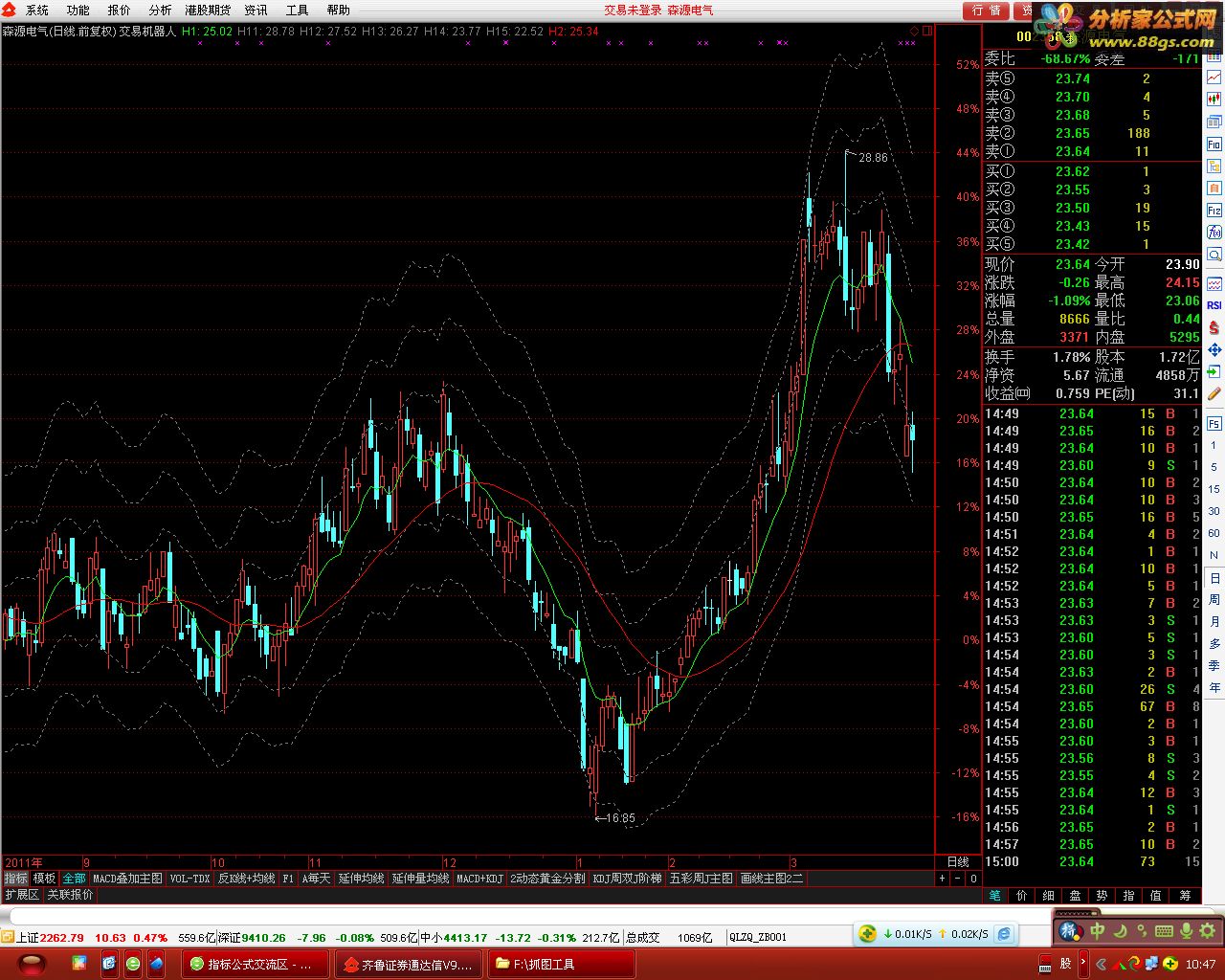
Task: Open the 帮助 menu
Action: point(338,11)
